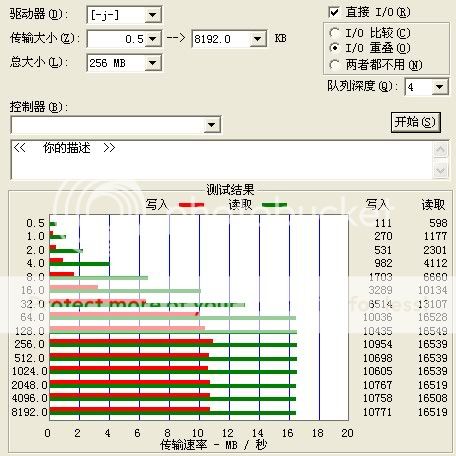Expand the controller (控制器) combo box
This screenshot has height=456, width=456.
212,125
